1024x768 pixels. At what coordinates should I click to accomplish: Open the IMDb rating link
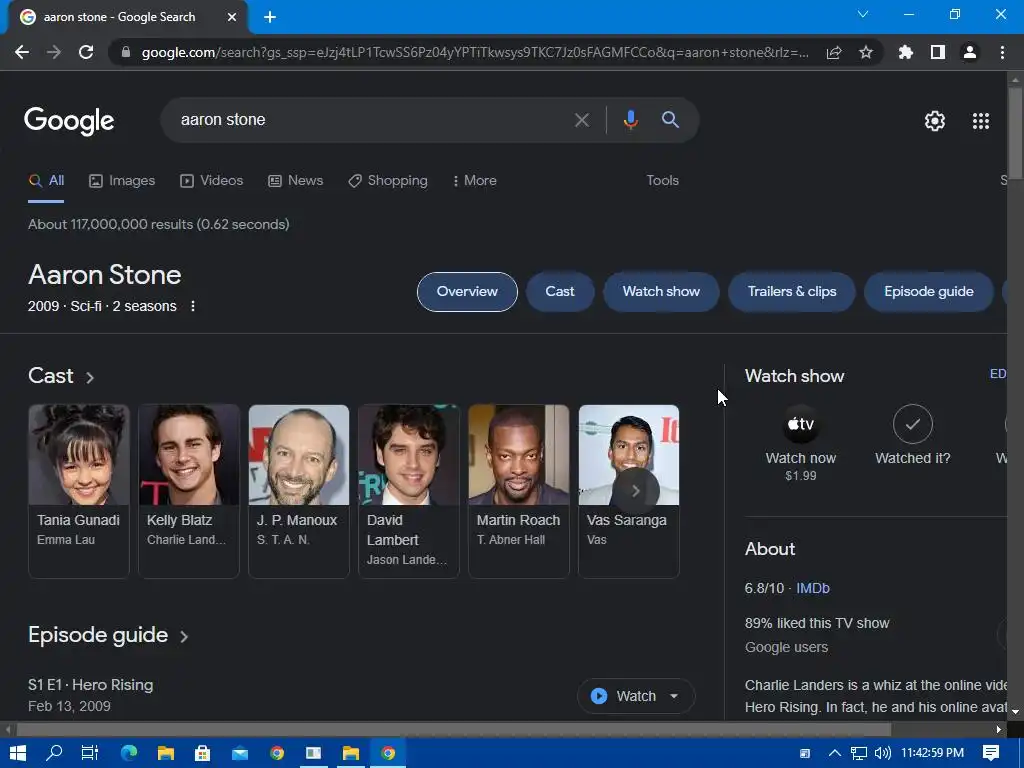click(x=812, y=588)
